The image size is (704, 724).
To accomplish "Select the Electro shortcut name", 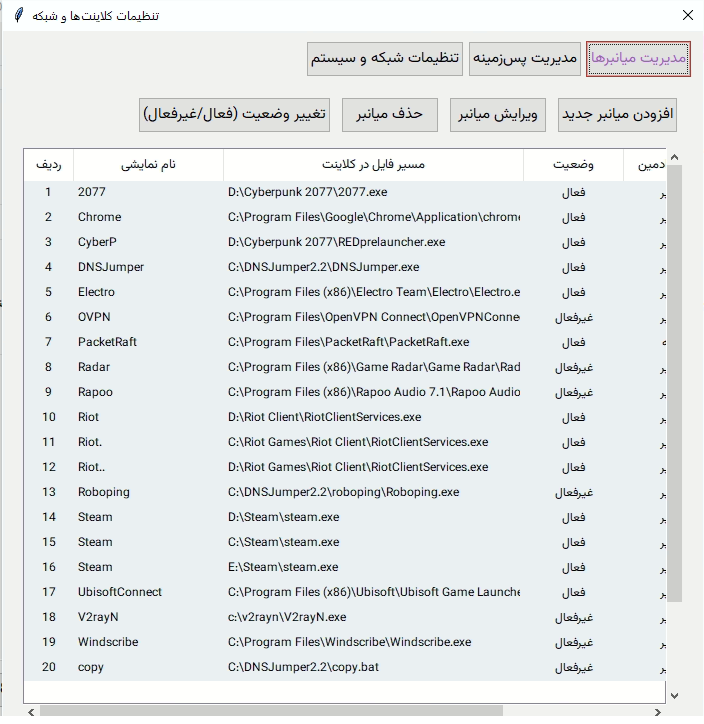I will 96,292.
